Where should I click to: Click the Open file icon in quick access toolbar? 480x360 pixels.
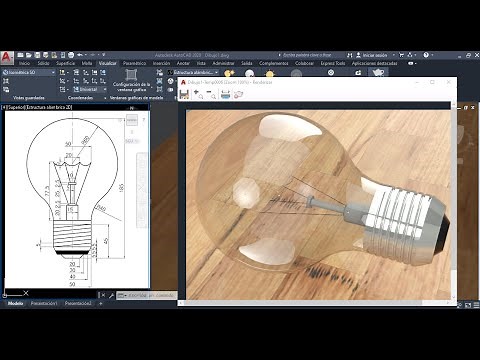(29, 55)
